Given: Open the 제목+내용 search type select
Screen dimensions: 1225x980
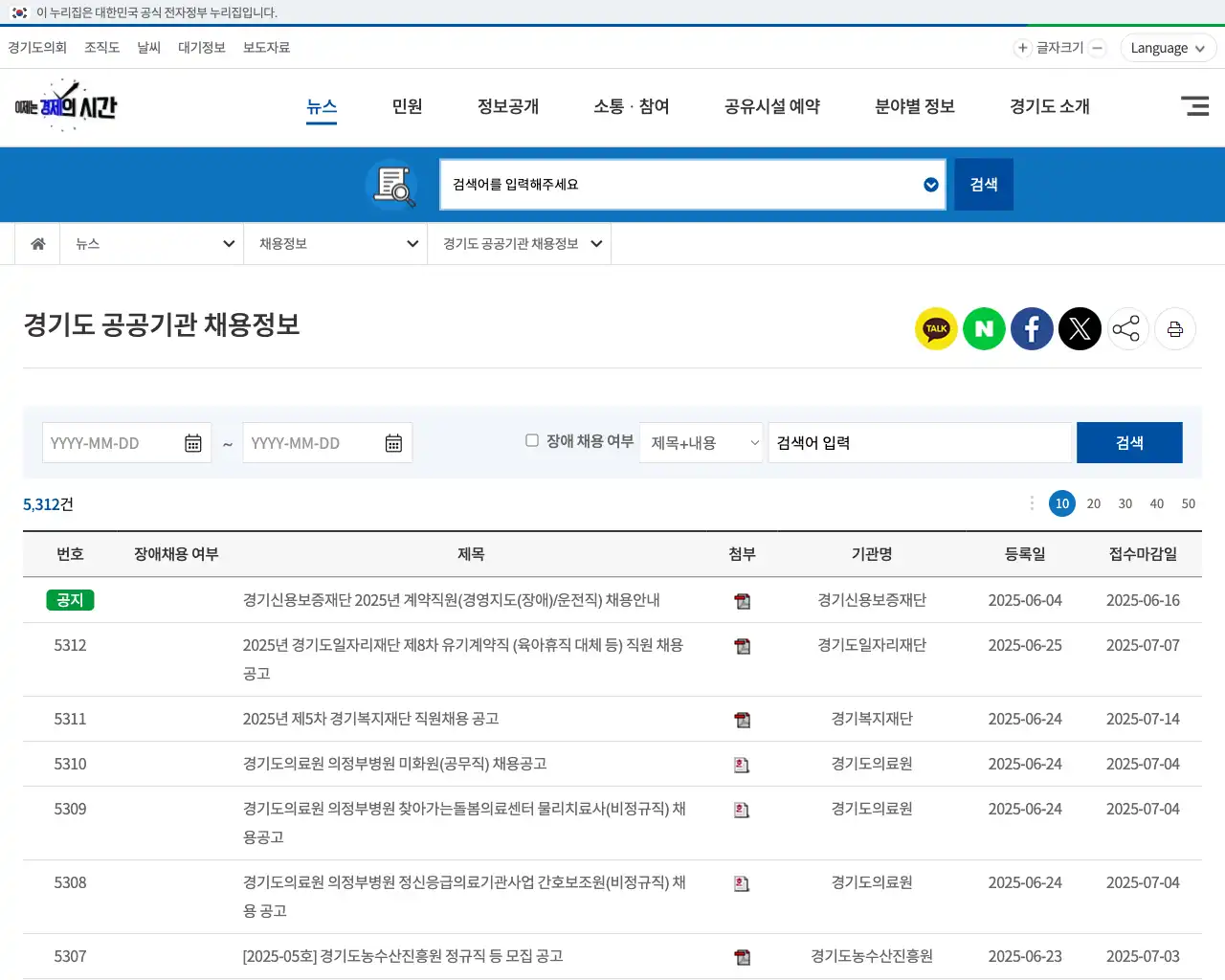Looking at the screenshot, I should 702,443.
